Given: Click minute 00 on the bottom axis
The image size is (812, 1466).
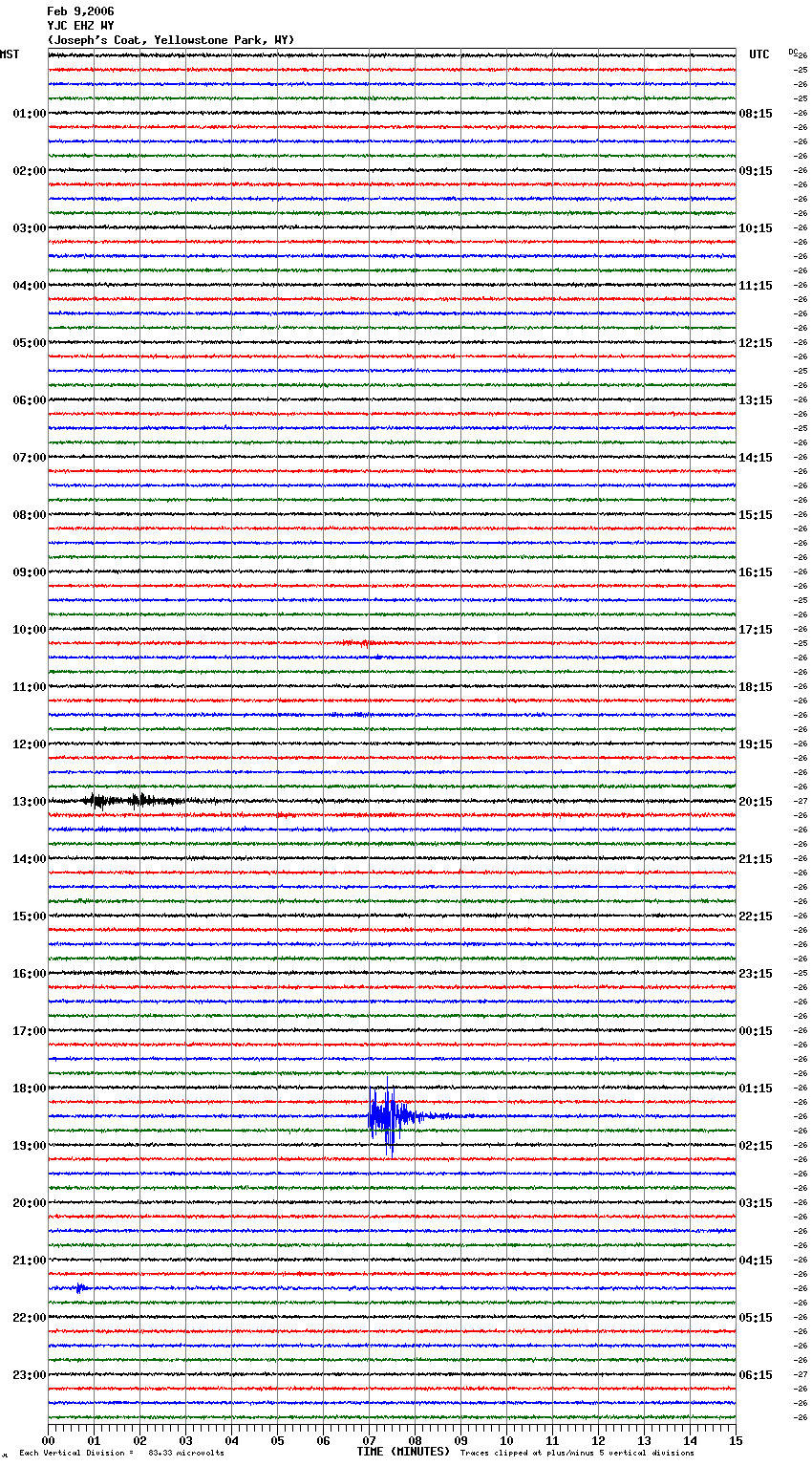Looking at the screenshot, I should pyautogui.click(x=48, y=1440).
